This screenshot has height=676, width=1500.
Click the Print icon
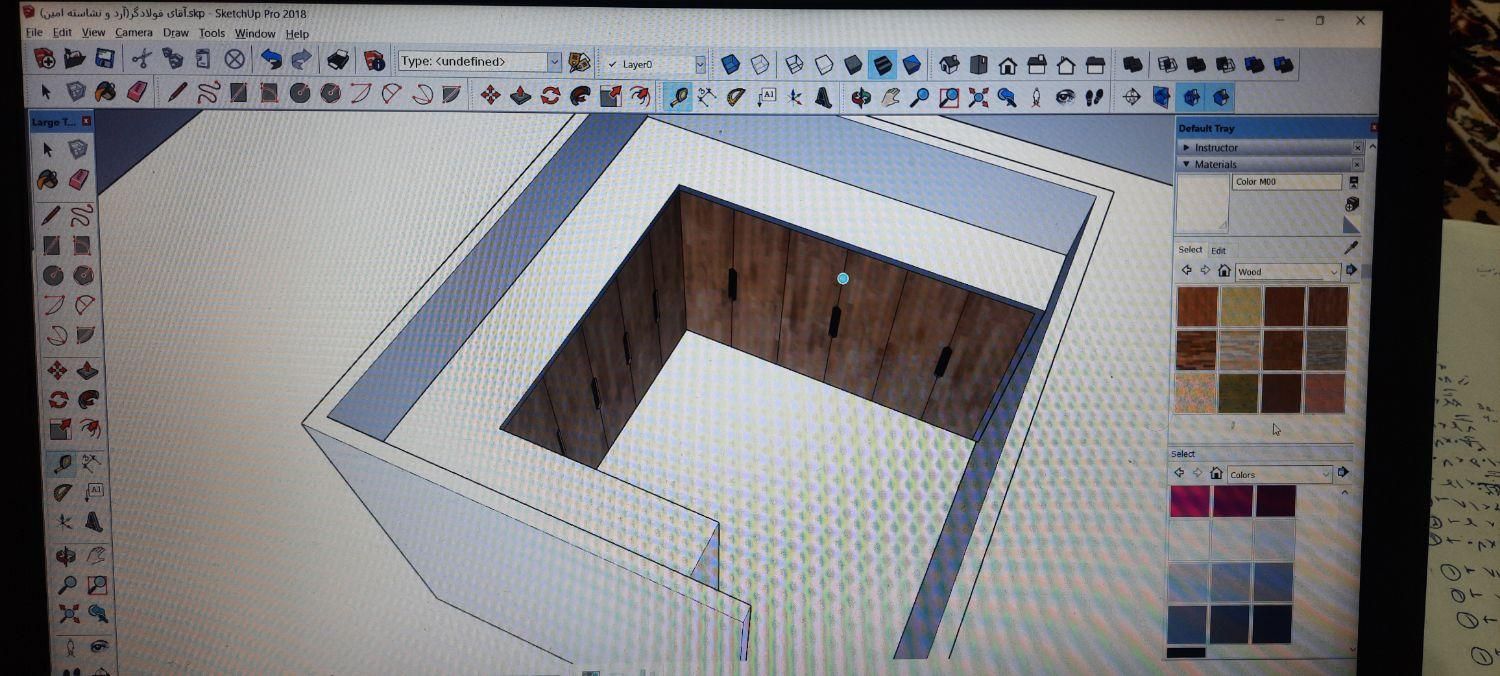click(x=338, y=61)
